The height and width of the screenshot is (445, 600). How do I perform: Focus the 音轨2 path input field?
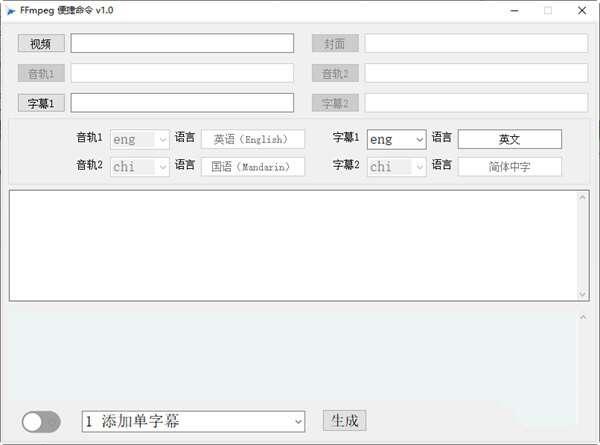tap(476, 73)
